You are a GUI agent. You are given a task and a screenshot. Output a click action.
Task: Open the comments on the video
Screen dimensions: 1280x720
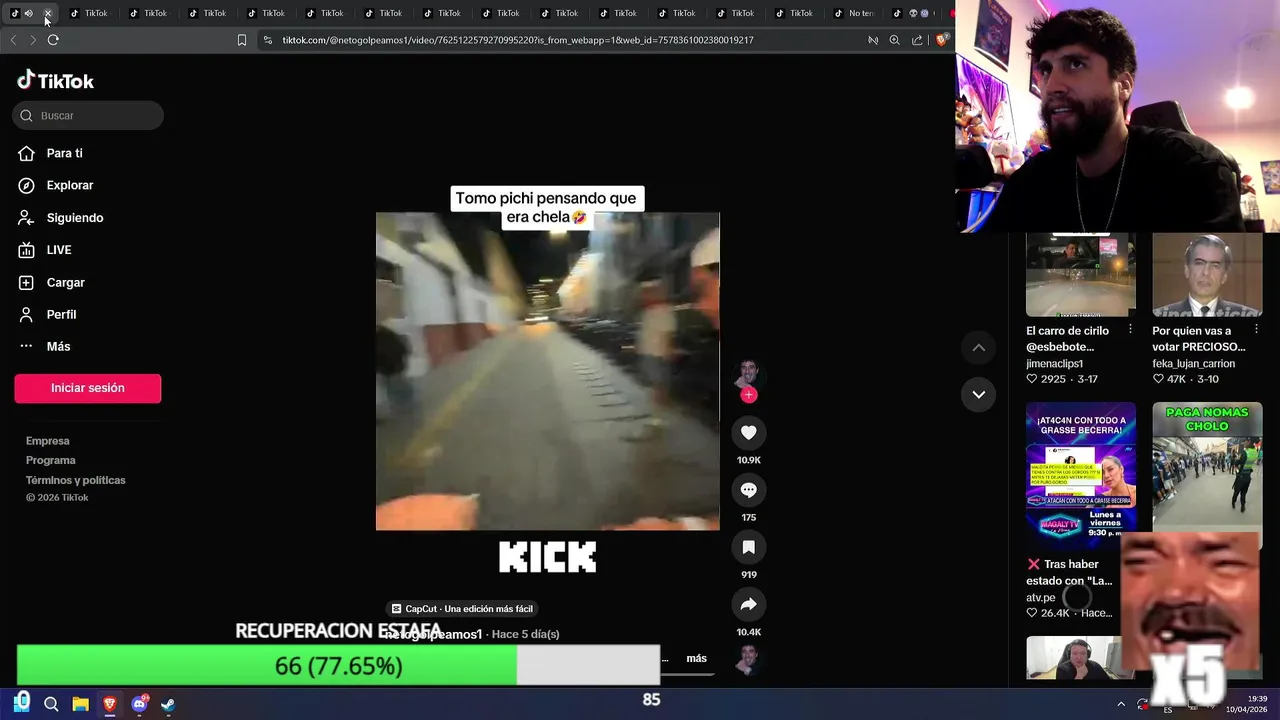click(x=748, y=490)
